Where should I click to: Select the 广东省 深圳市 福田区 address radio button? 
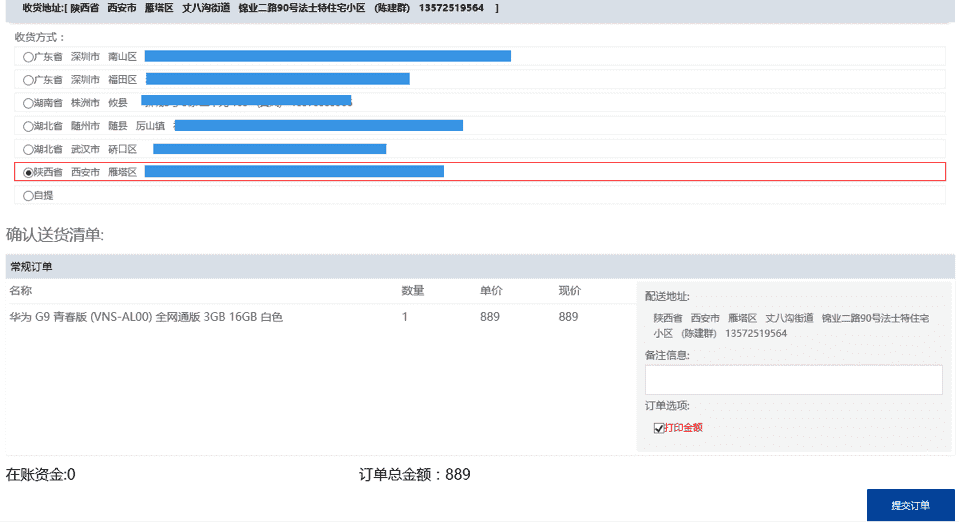(28, 80)
